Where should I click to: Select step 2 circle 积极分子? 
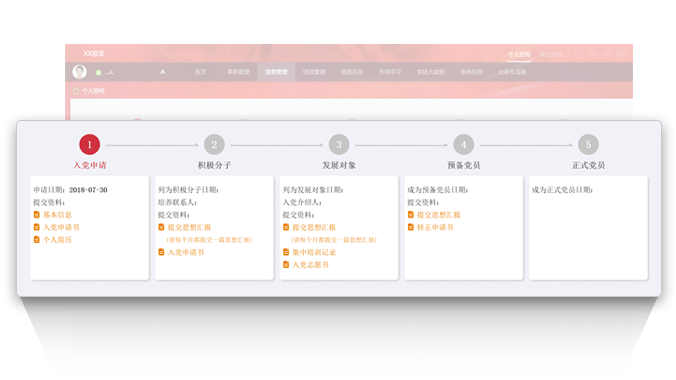(x=214, y=144)
